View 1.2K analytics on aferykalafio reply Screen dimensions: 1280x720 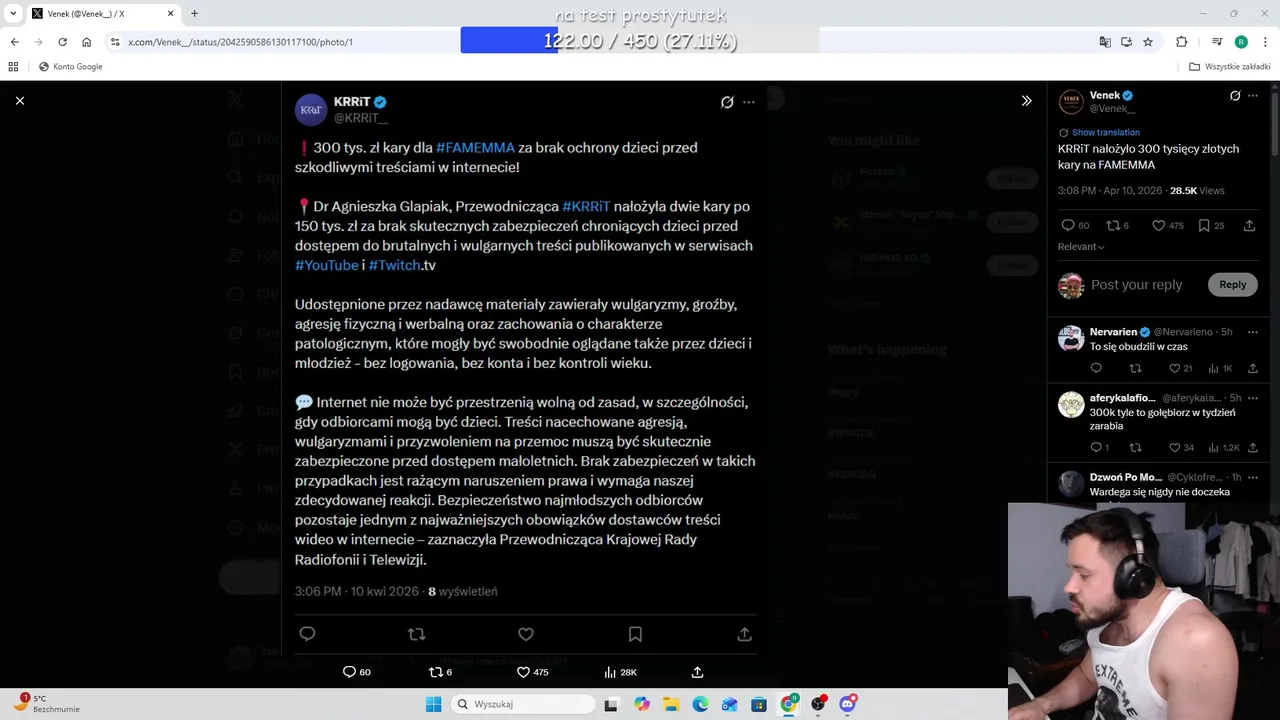pyautogui.click(x=1224, y=447)
